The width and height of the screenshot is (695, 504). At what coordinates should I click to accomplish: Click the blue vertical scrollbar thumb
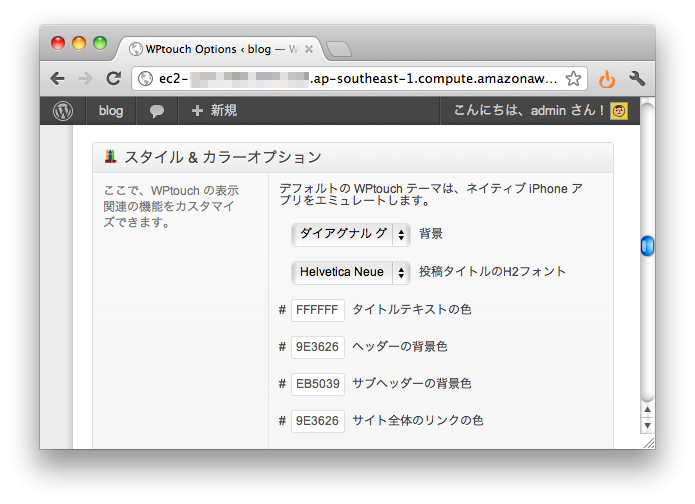[647, 246]
